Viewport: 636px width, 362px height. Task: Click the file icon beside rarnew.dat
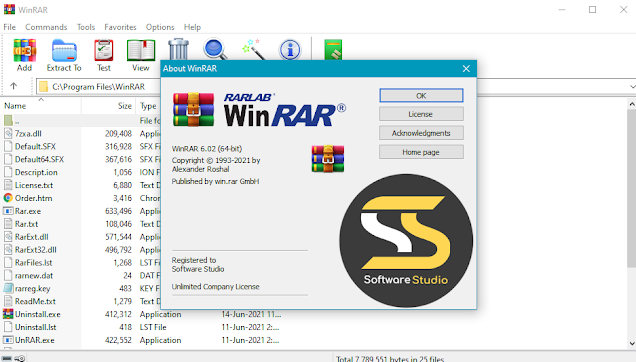point(8,275)
